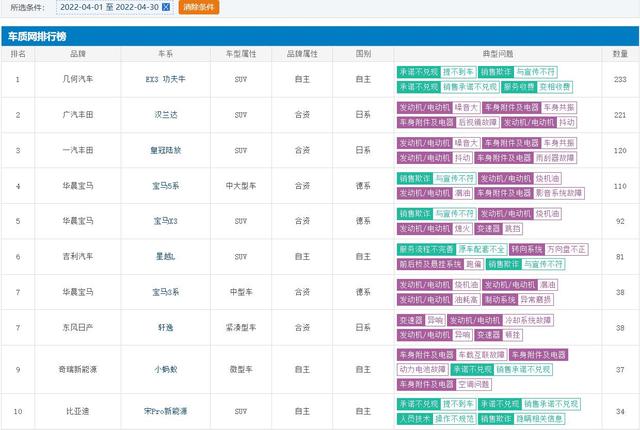Image resolution: width=640 pixels, height=430 pixels.
Task: Click the 车质网排行榜 panel title
Action: click(x=37, y=37)
